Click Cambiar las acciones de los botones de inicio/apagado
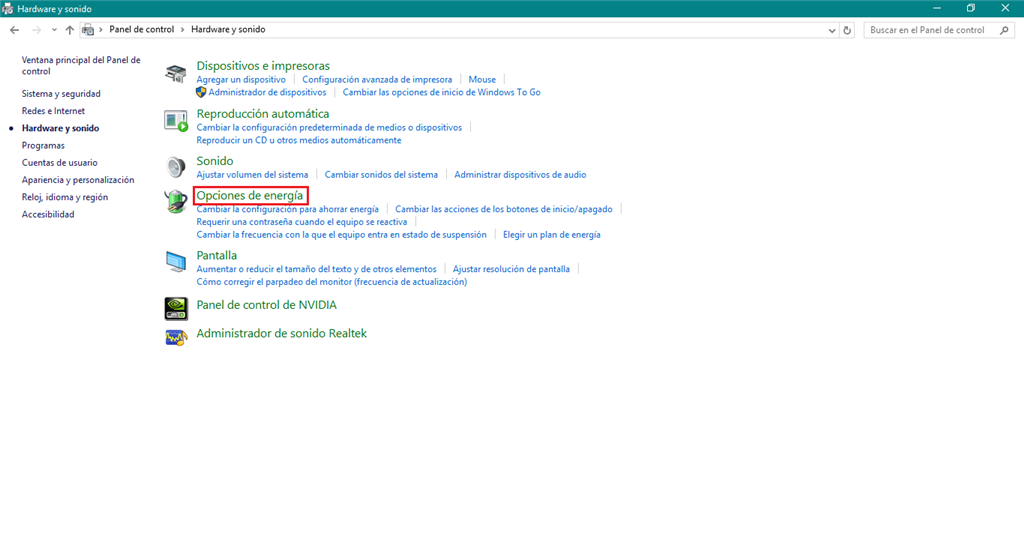Screen dimensions: 1024x553 504,209
